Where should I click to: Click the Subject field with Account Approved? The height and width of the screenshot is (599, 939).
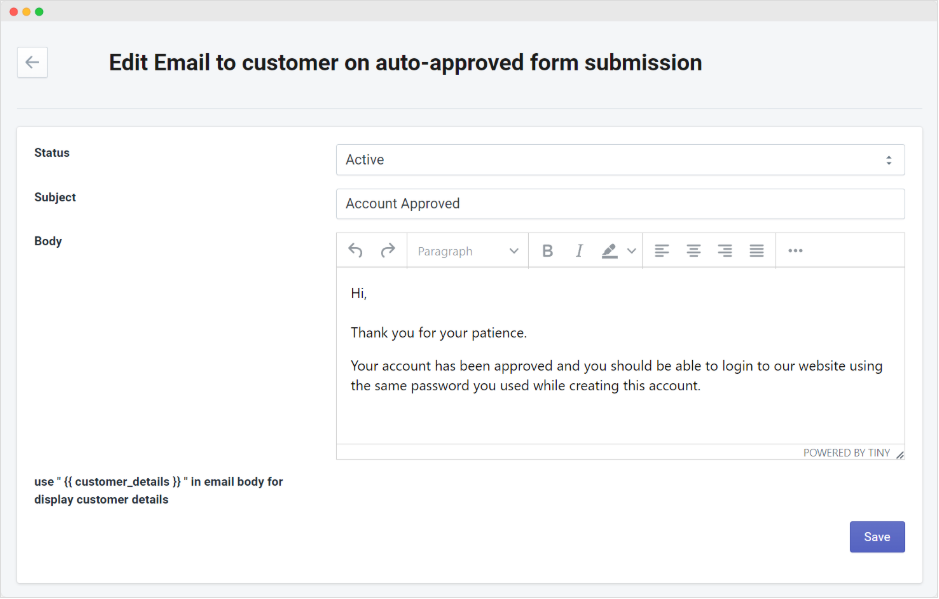coord(620,204)
